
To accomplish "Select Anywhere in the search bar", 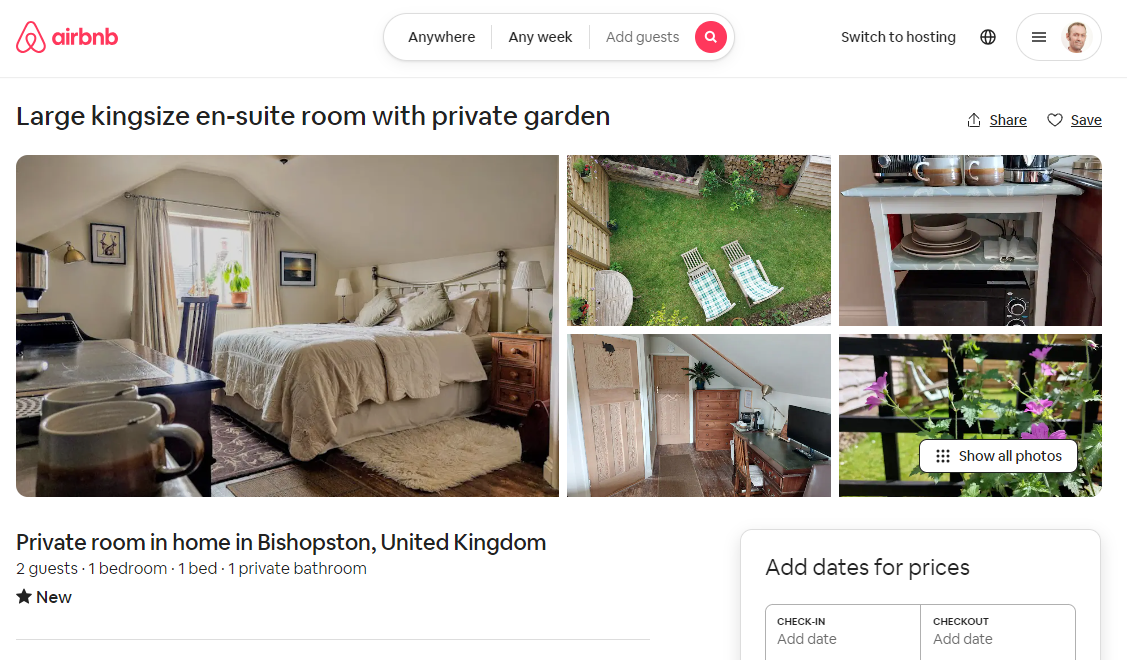I will click(x=441, y=37).
